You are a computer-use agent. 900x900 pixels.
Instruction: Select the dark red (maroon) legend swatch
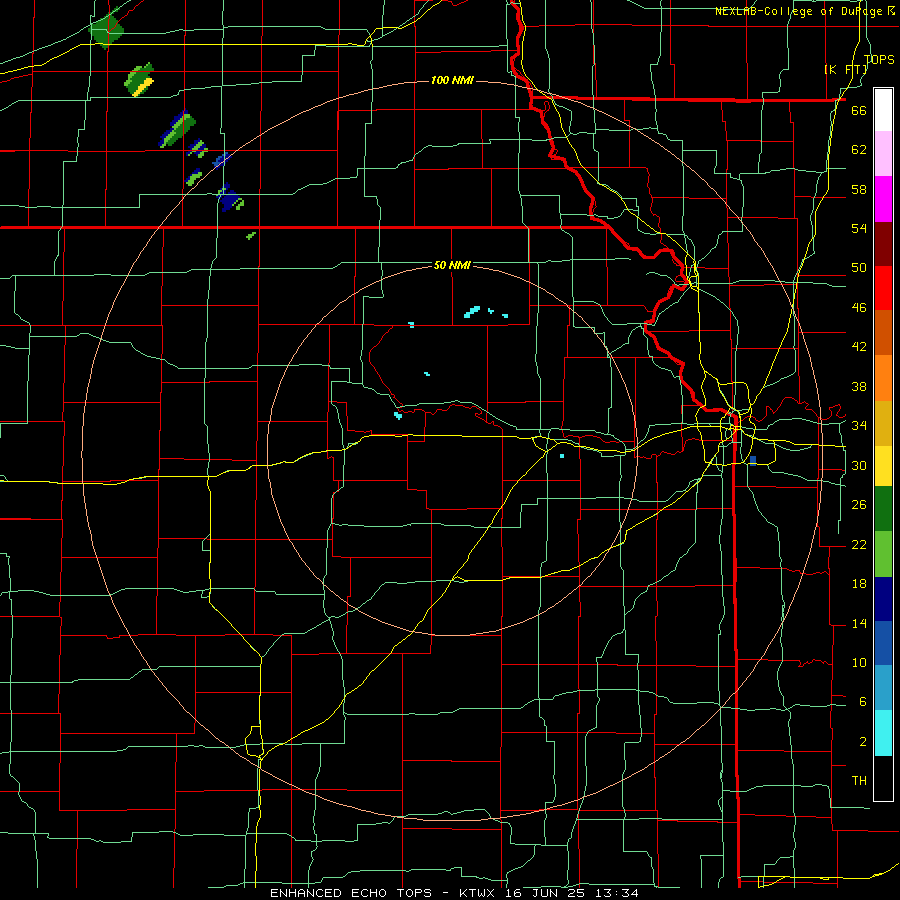tap(883, 244)
